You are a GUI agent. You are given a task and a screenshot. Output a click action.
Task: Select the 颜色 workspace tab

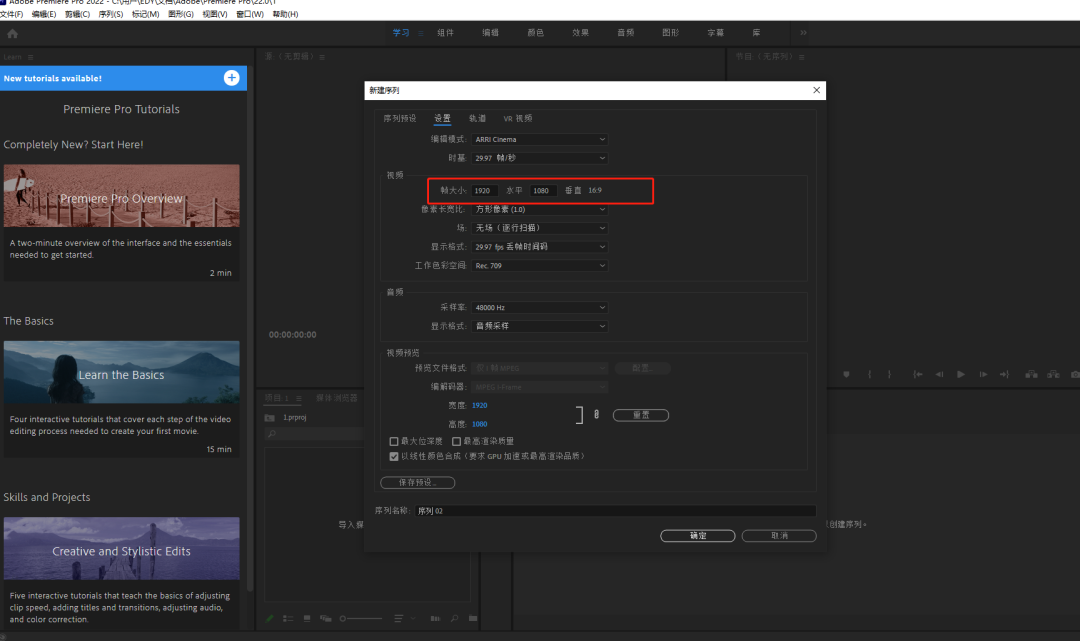pyautogui.click(x=535, y=33)
